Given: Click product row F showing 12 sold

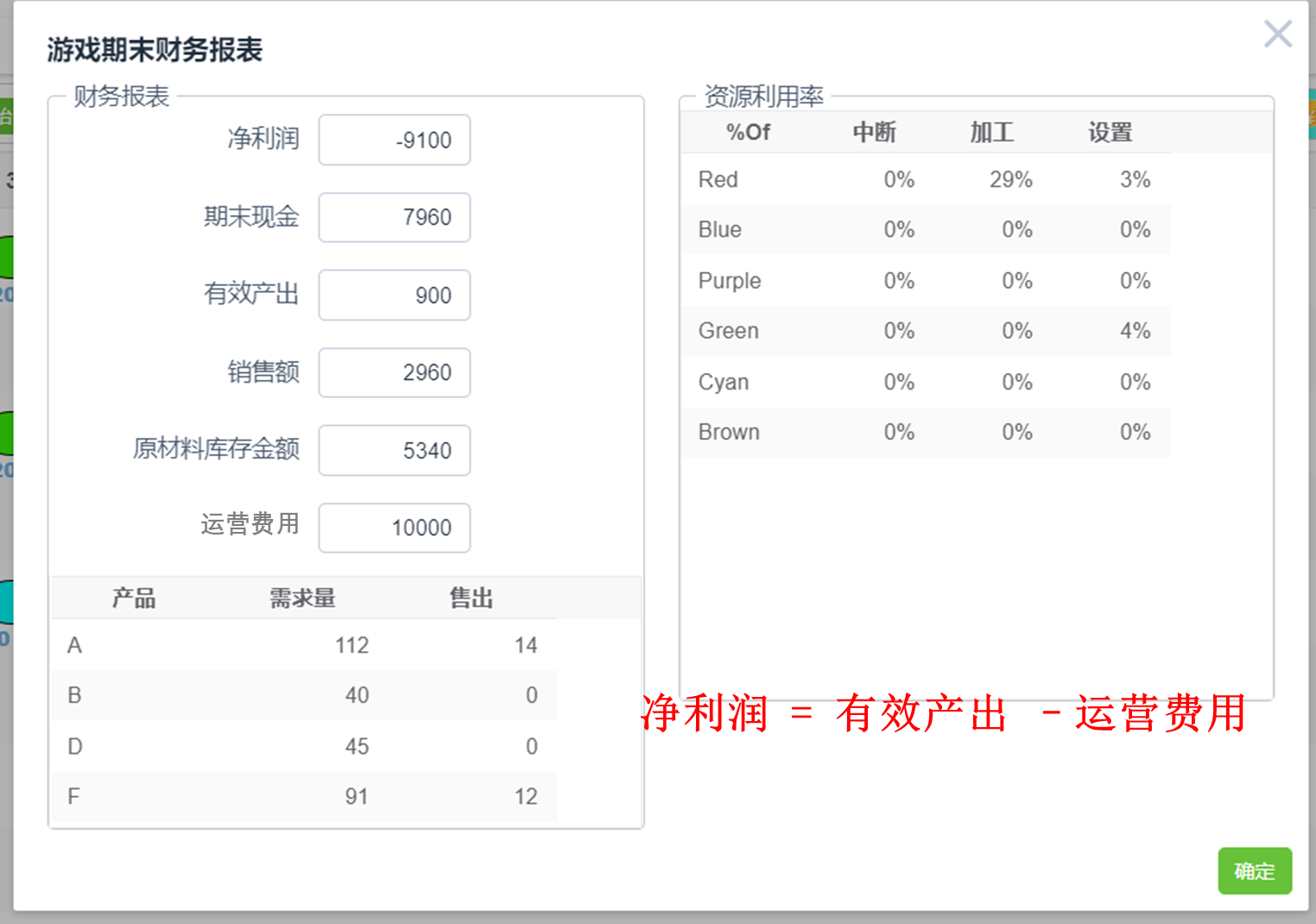Looking at the screenshot, I should pos(302,796).
